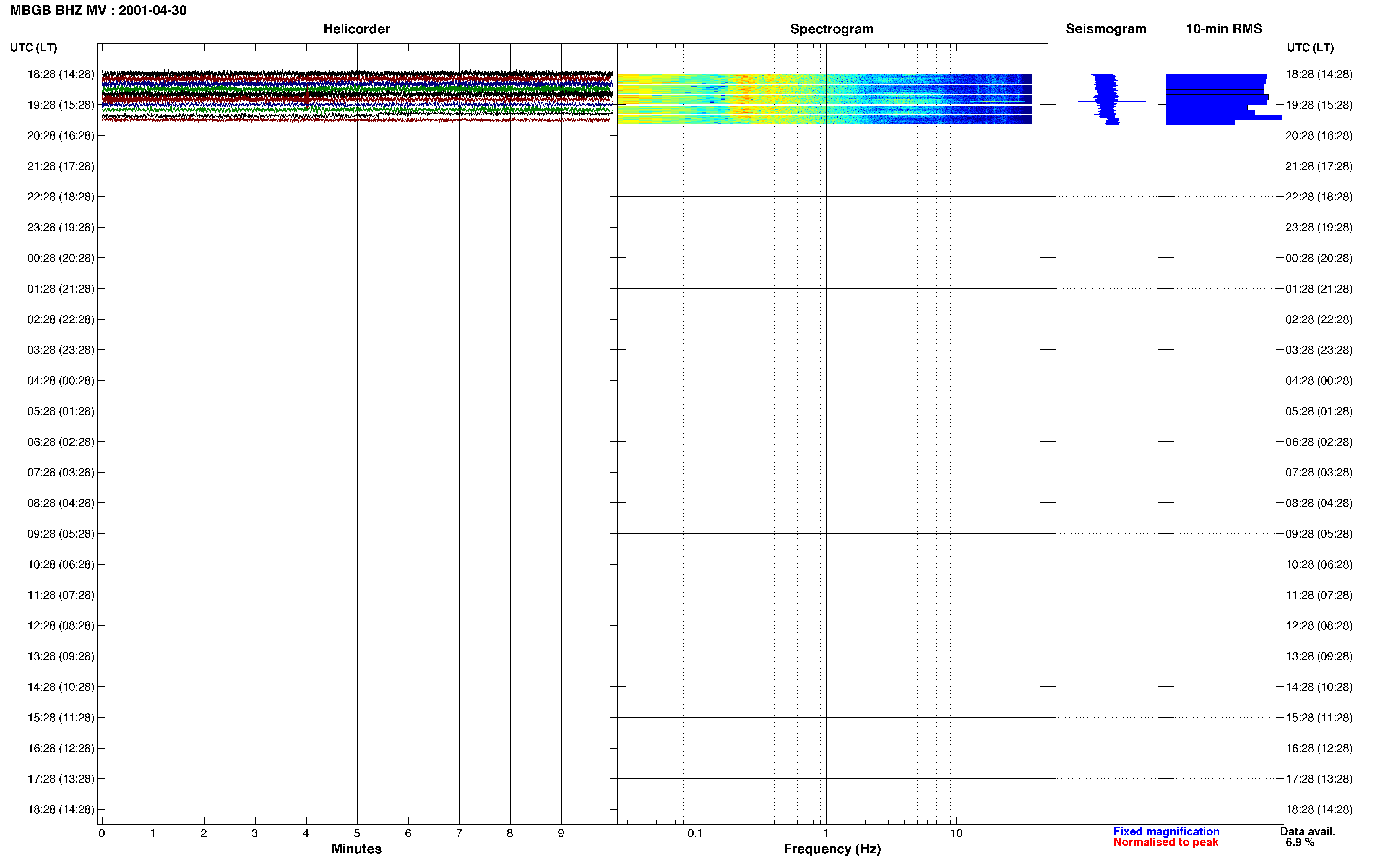Click the '10' tick on the Frequency axis

(956, 833)
